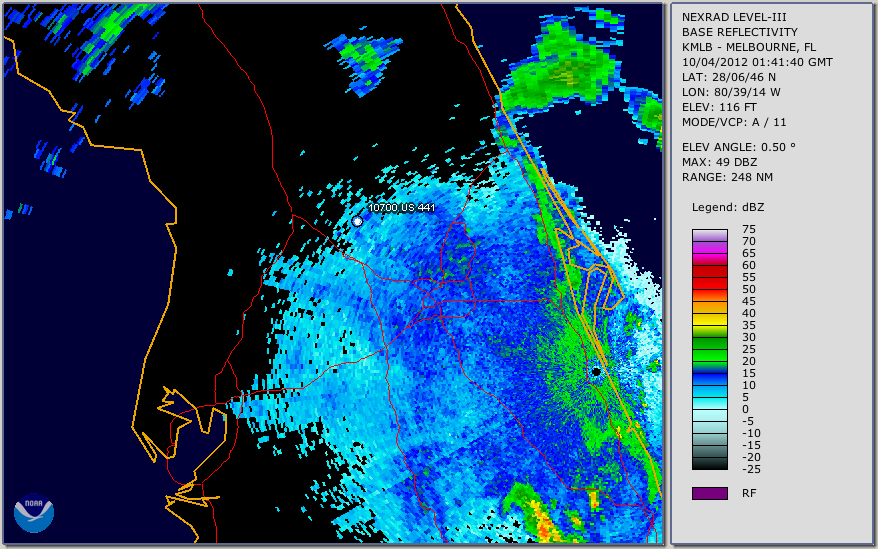Select the RF purple legend swatch
This screenshot has width=878, height=549.
pos(709,493)
